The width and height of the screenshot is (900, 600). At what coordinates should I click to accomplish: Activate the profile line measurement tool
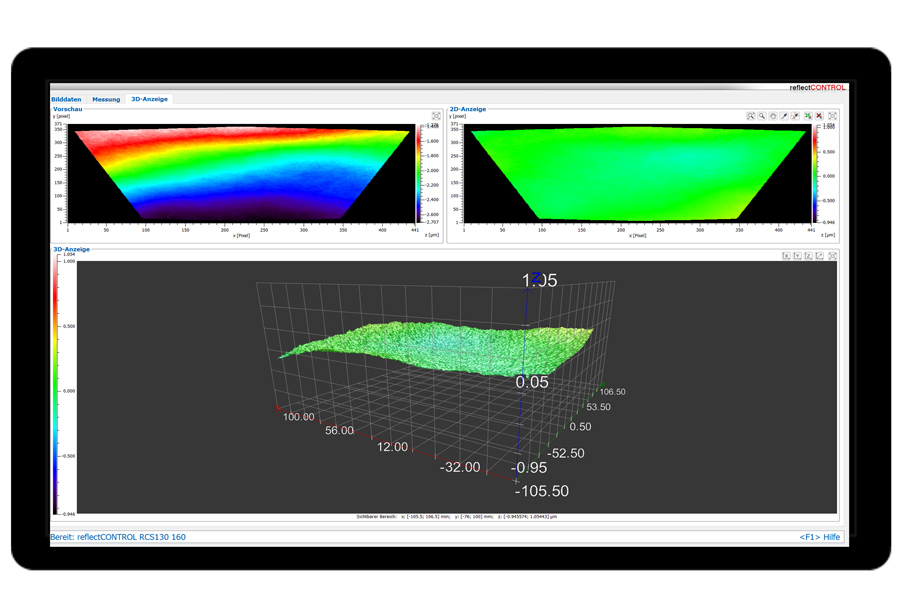[x=784, y=116]
